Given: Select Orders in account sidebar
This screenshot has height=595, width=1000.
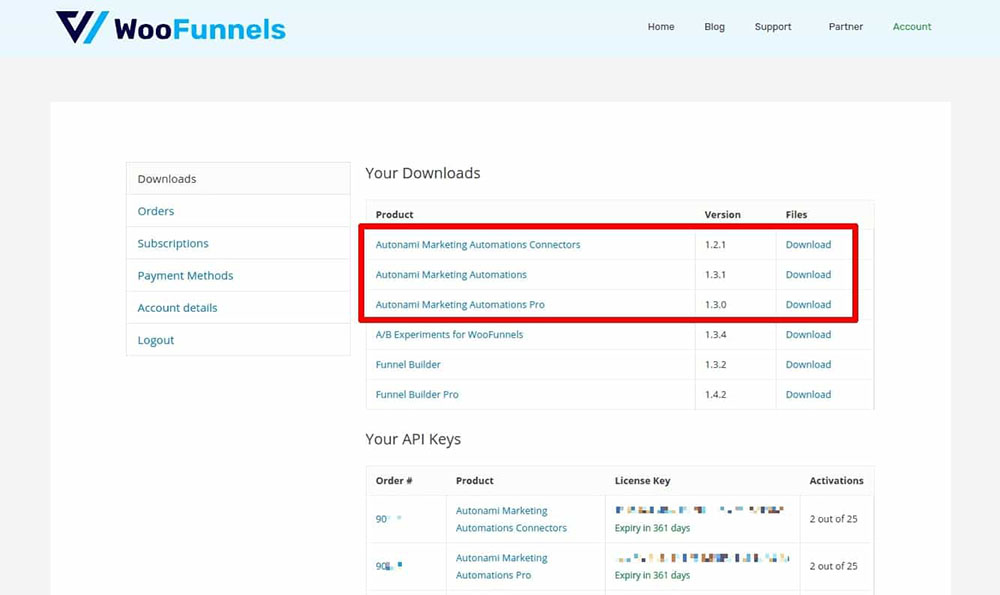Looking at the screenshot, I should (238, 211).
